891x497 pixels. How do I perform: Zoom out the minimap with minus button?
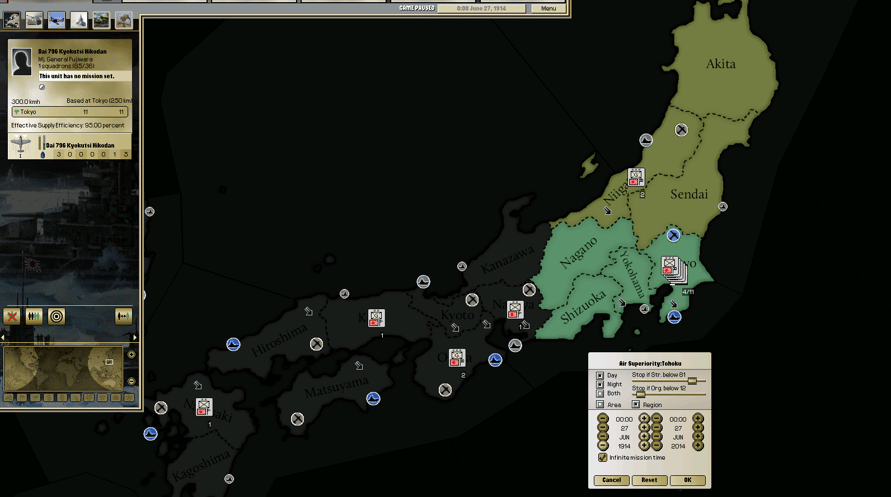pos(131,381)
